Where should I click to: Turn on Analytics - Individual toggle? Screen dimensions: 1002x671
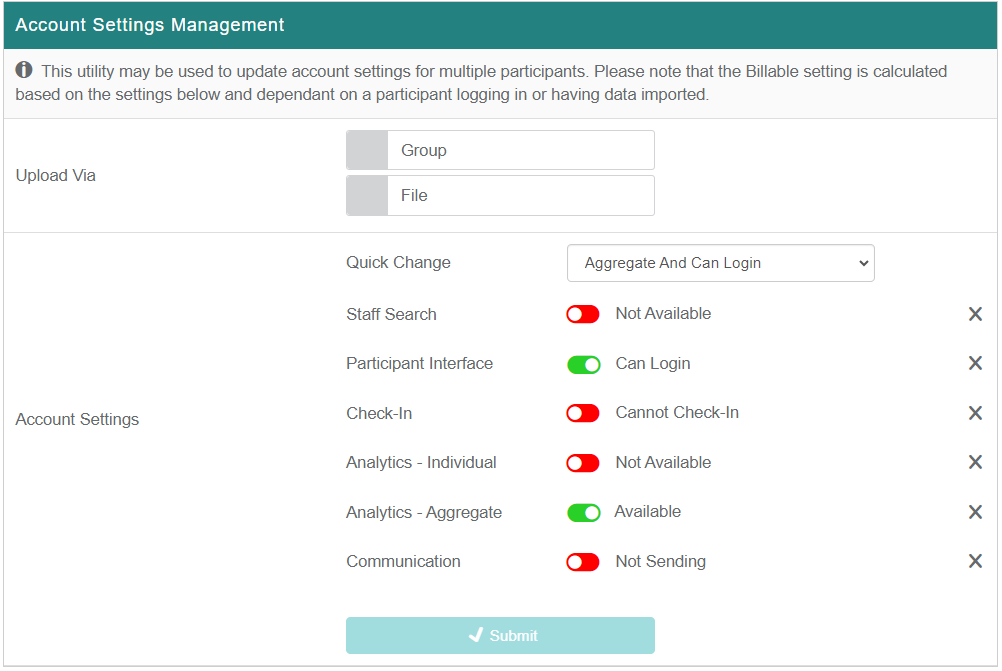(x=583, y=463)
